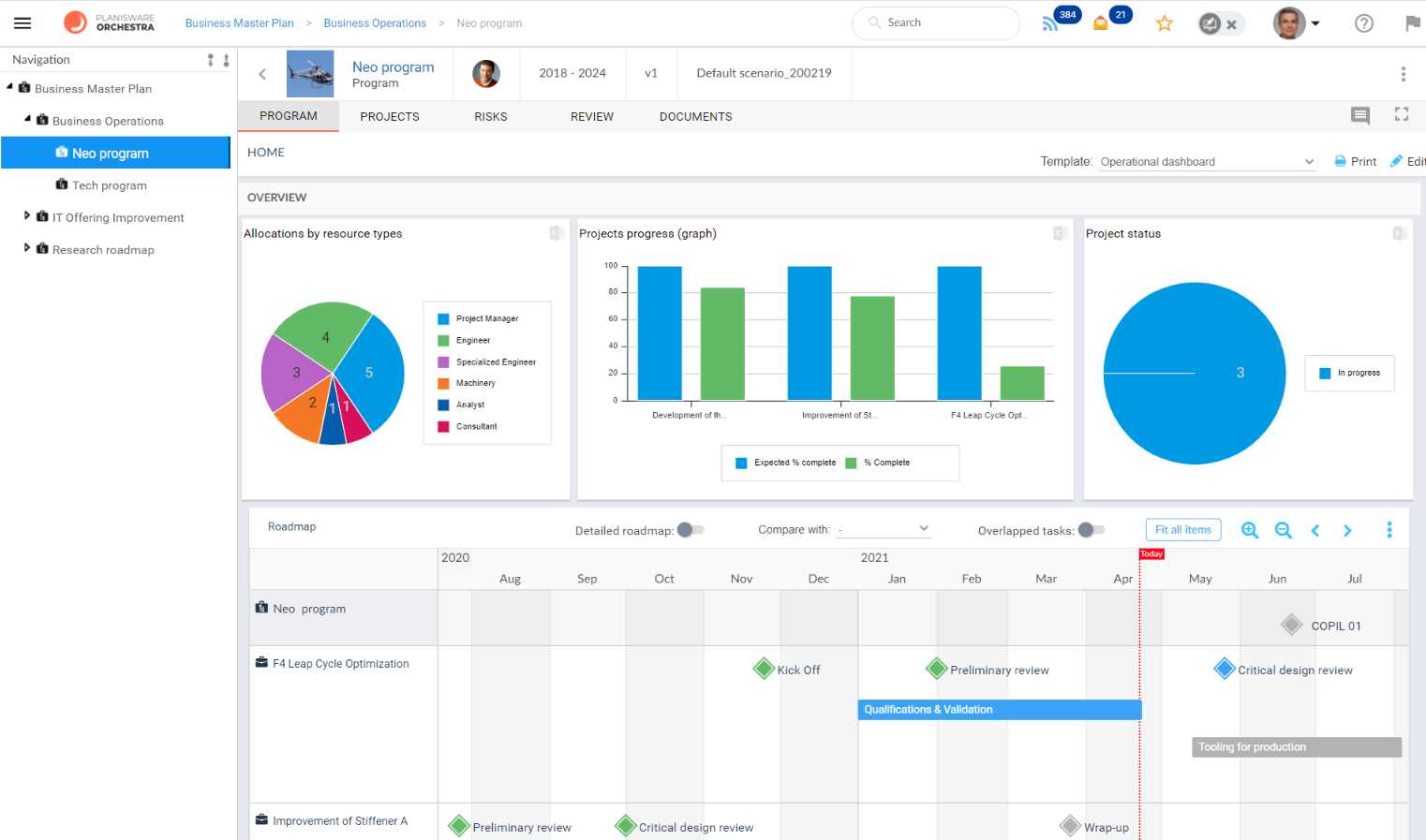The image size is (1426, 840).
Task: Click the program manager avatar photo
Action: pos(486,74)
